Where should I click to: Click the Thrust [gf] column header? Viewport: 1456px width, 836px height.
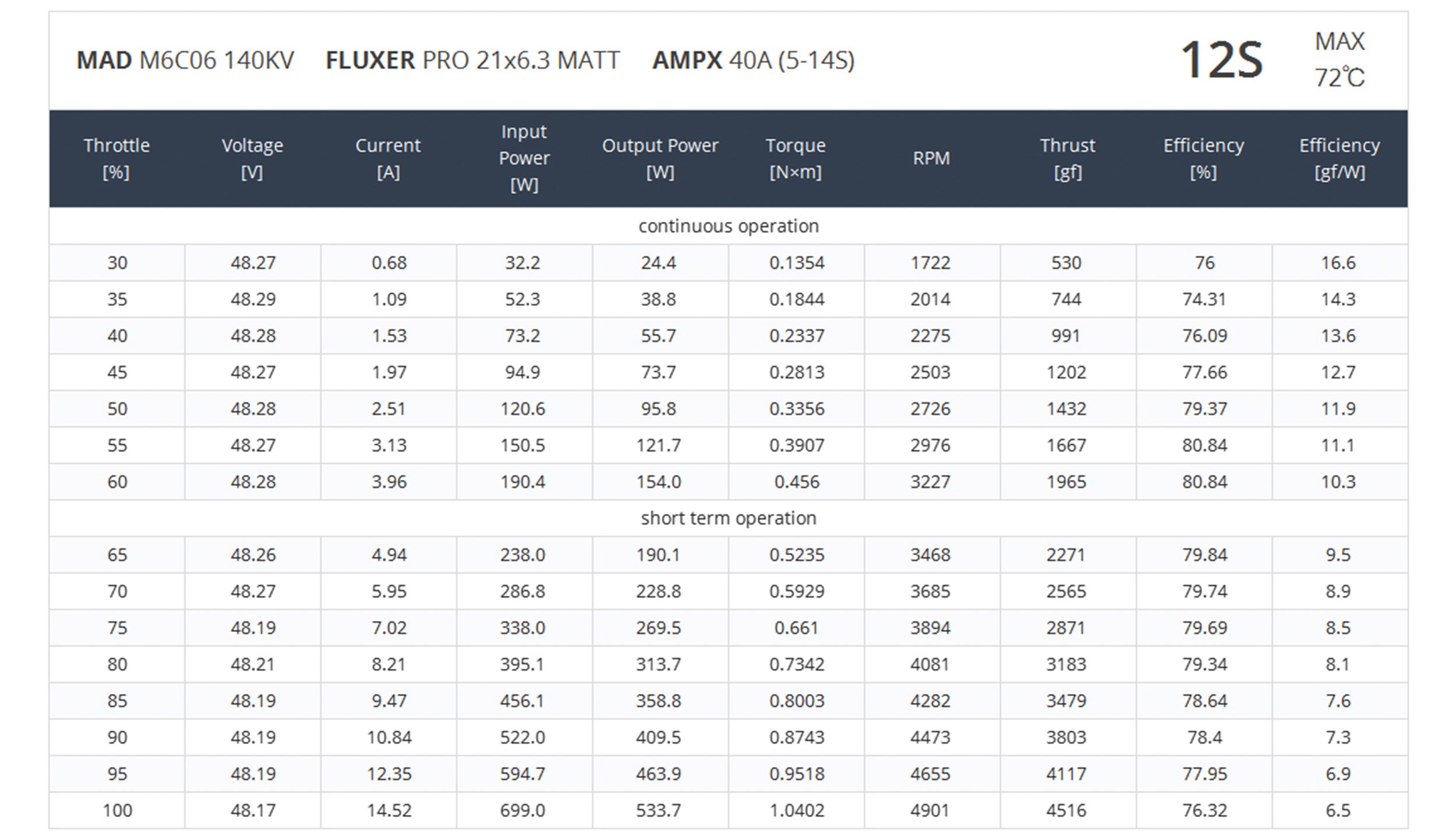(x=1067, y=158)
